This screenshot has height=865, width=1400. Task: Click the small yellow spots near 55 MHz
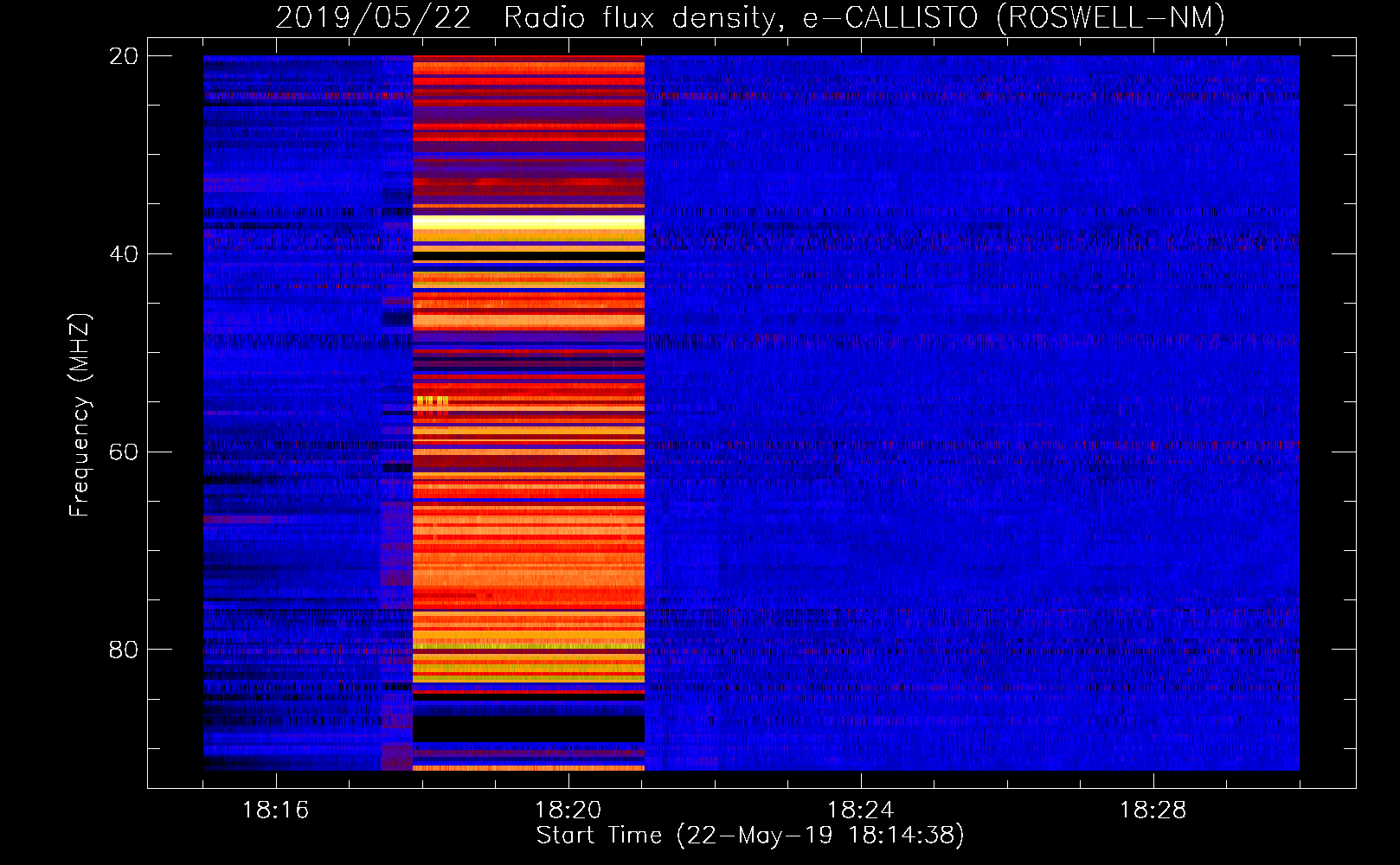[x=432, y=401]
